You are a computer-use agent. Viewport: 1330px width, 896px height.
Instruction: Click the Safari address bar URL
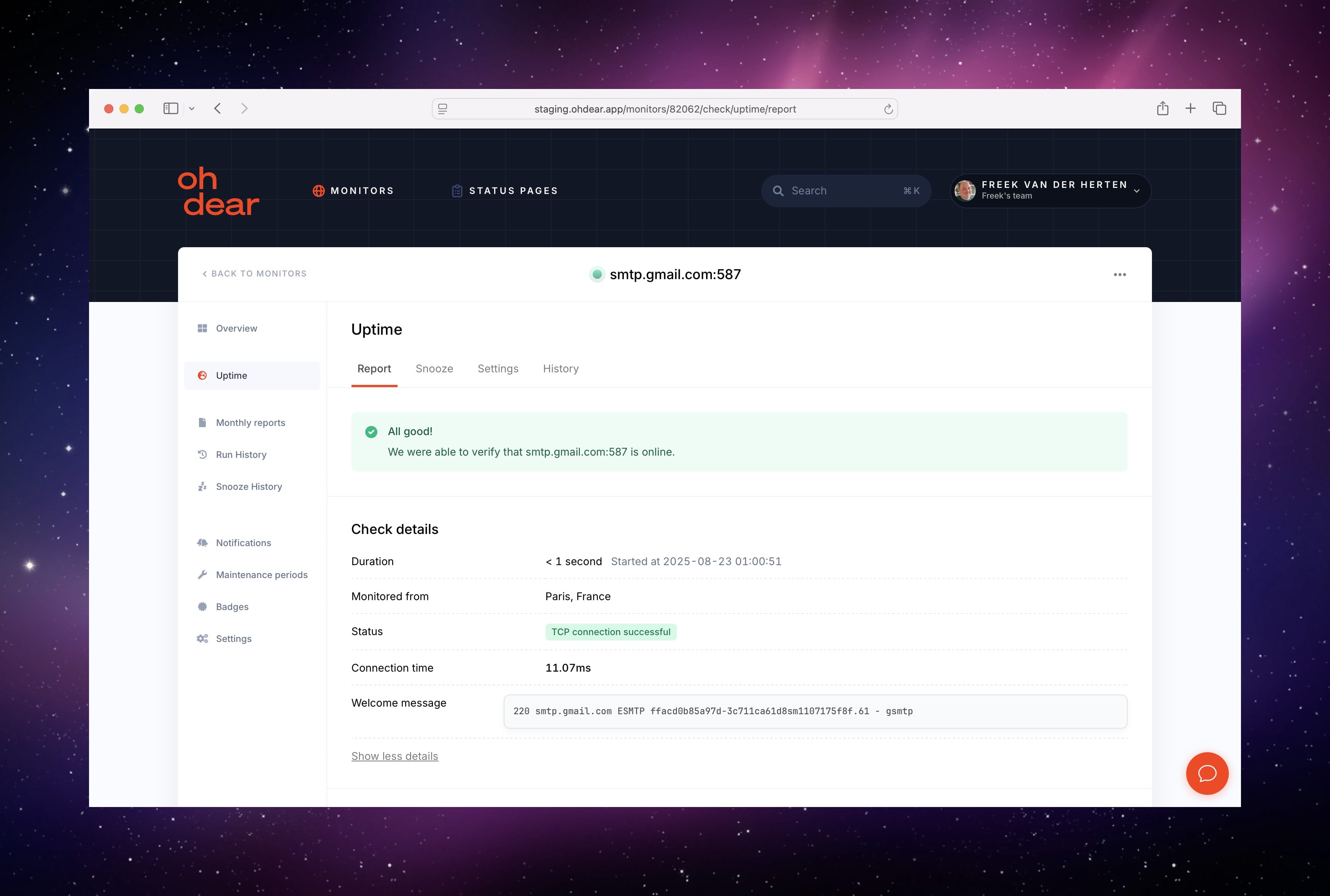665,109
